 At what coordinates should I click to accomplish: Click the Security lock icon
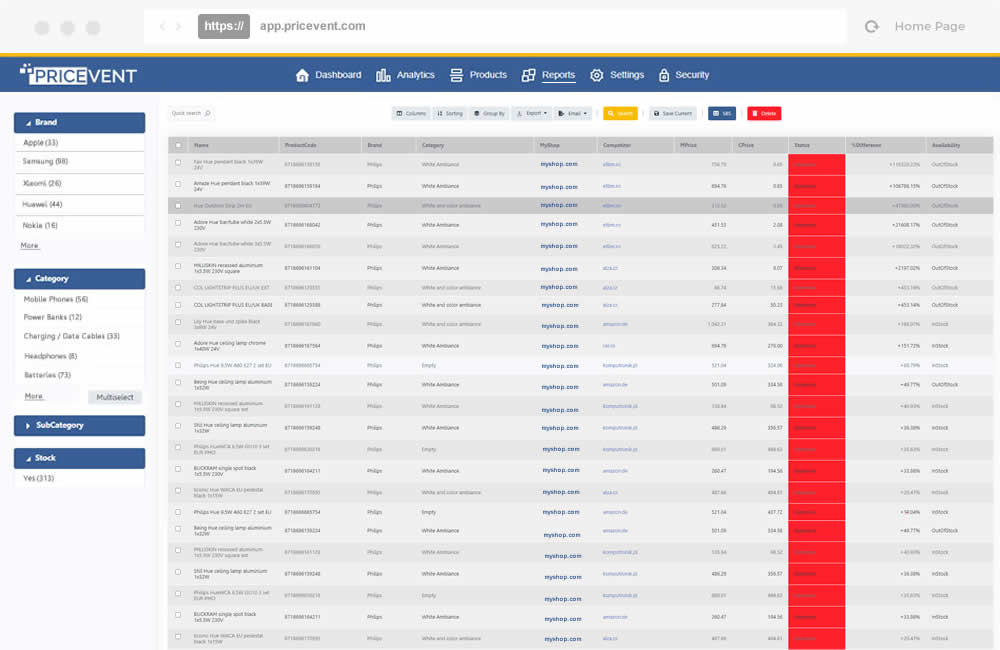tap(664, 75)
